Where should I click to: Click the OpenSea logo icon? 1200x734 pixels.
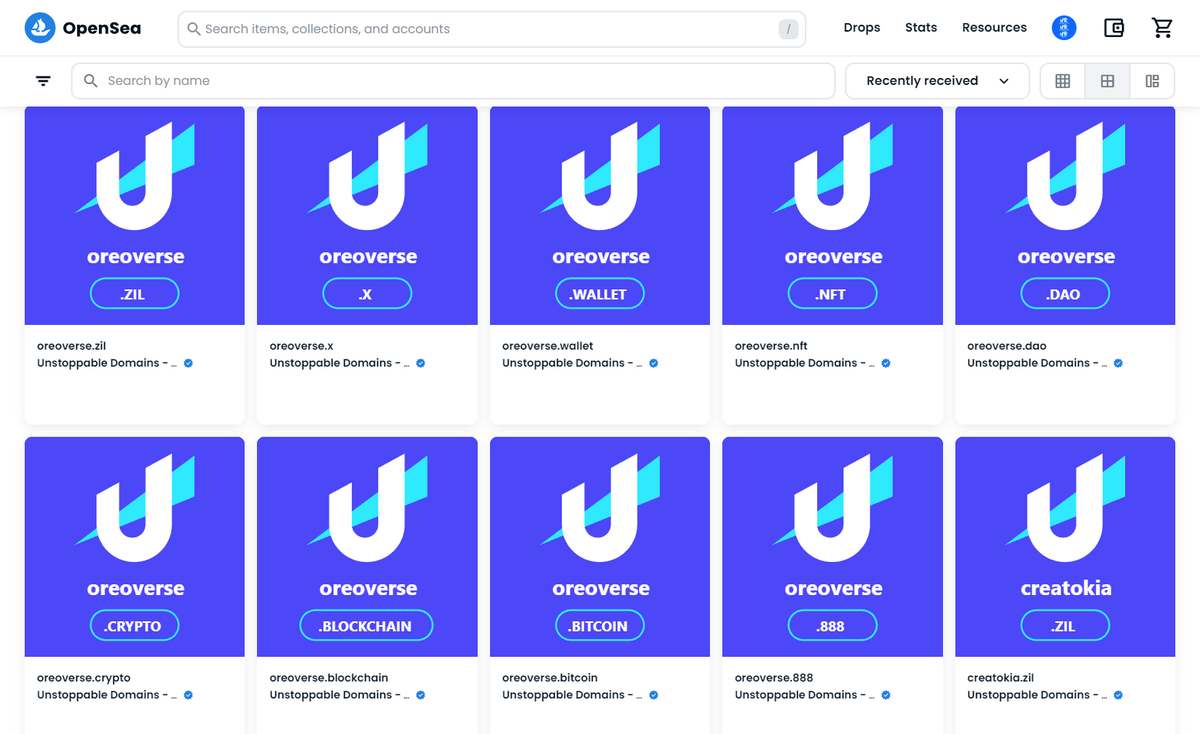tap(40, 28)
